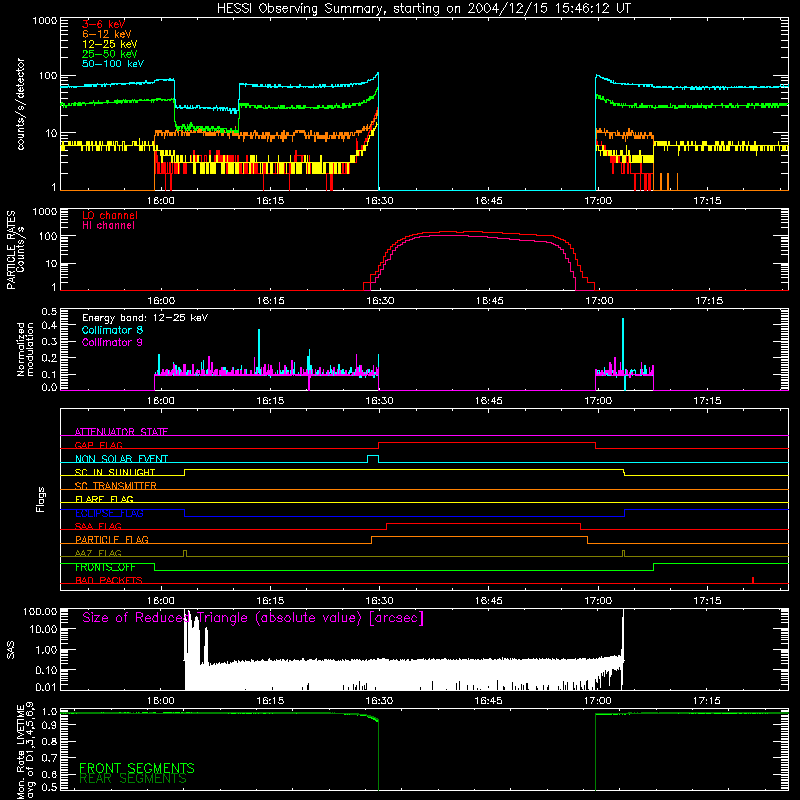Click the SAS axis label
The width and height of the screenshot is (800, 800).
tap(11, 650)
